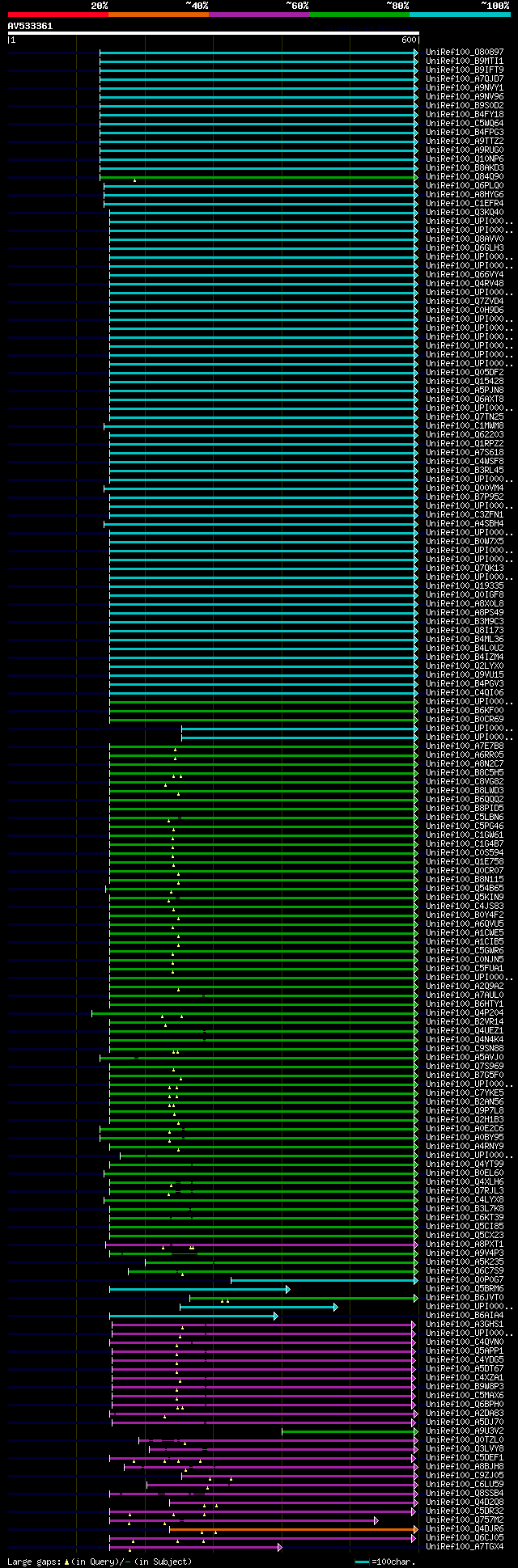Click the orange ~40% identity legend swatch
Screen dimensions: 518x1568
tap(158, 15)
